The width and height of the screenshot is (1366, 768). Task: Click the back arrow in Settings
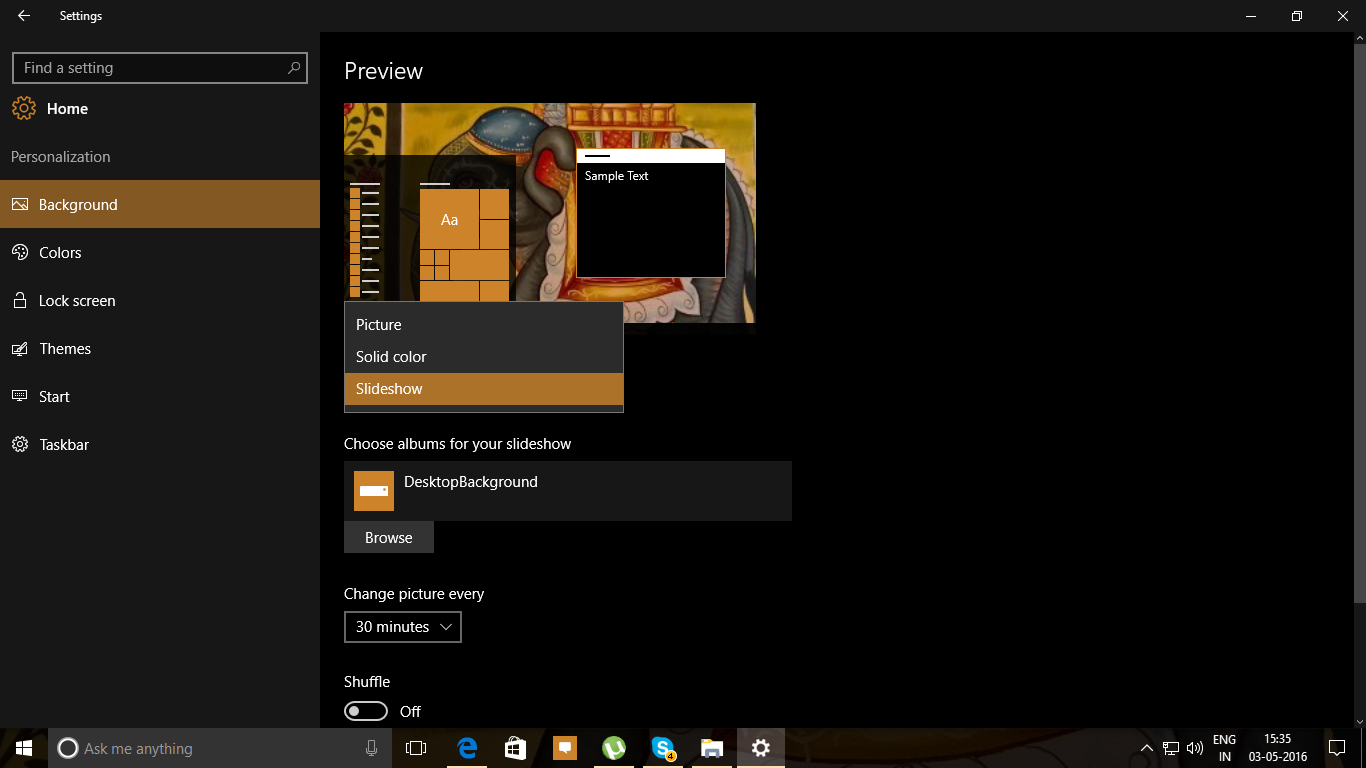point(22,15)
